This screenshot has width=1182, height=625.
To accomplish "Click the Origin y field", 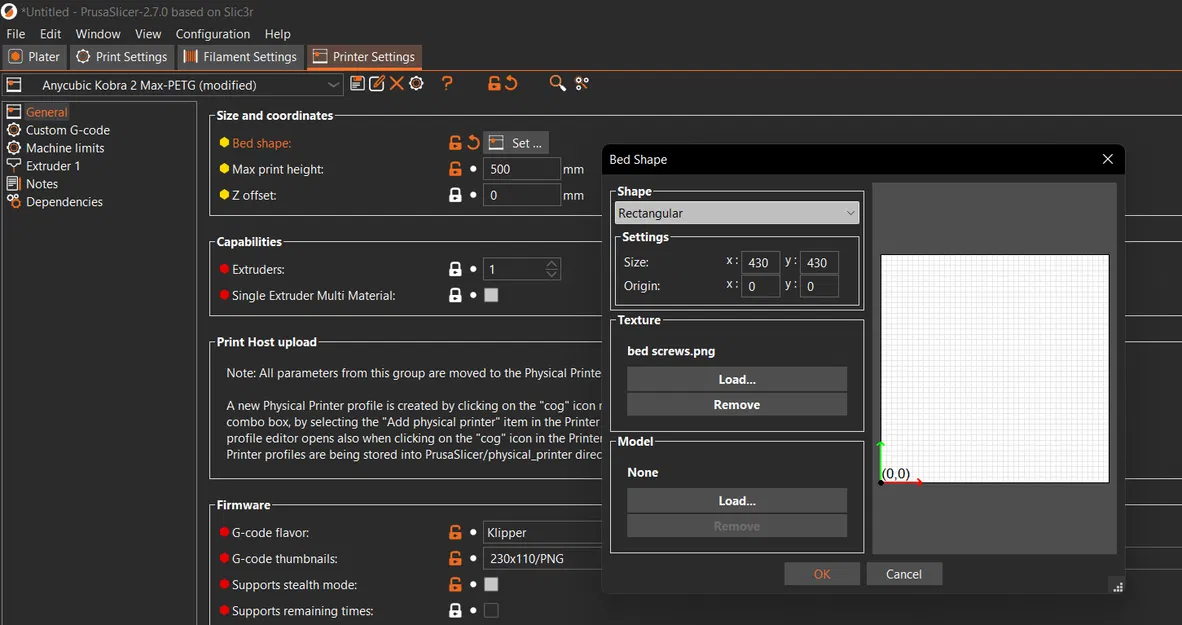I will (819, 286).
